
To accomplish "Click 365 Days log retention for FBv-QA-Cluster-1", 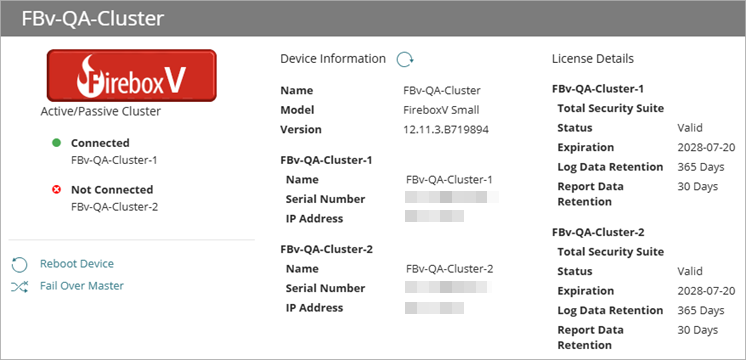I will tap(701, 167).
